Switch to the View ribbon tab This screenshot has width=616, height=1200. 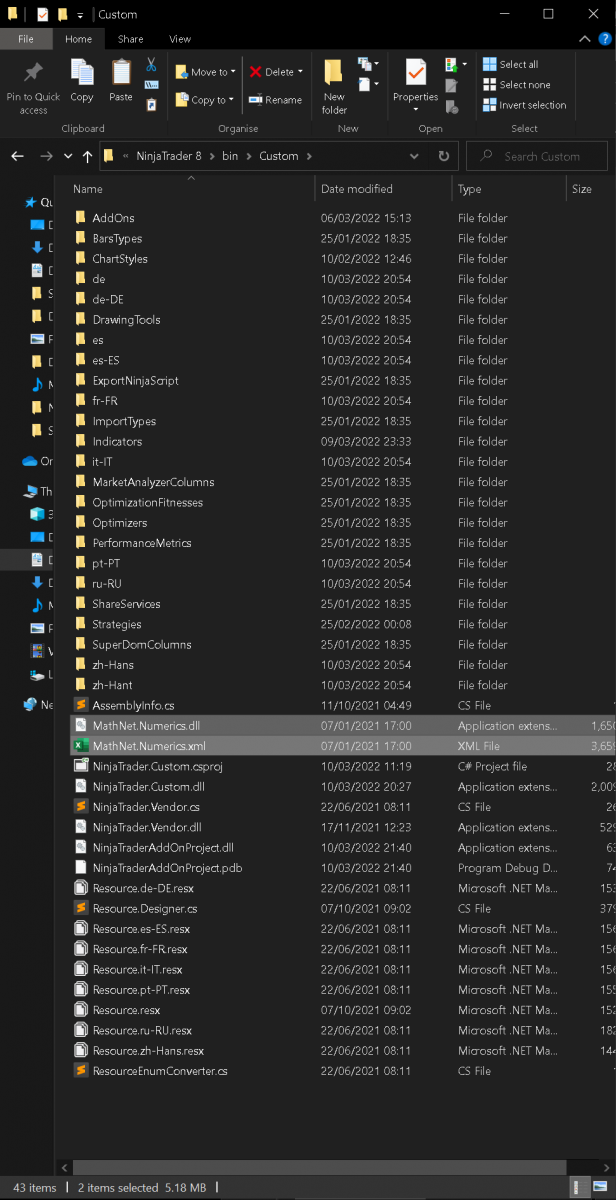click(180, 39)
